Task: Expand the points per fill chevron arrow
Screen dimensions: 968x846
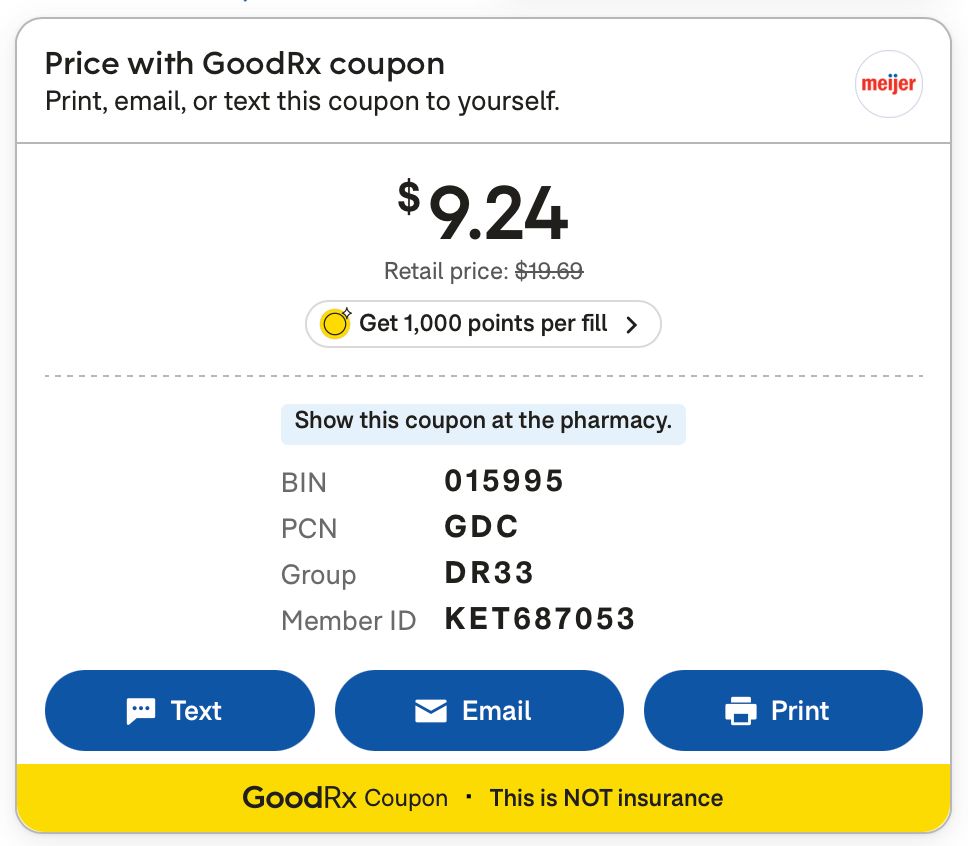Action: click(x=632, y=325)
